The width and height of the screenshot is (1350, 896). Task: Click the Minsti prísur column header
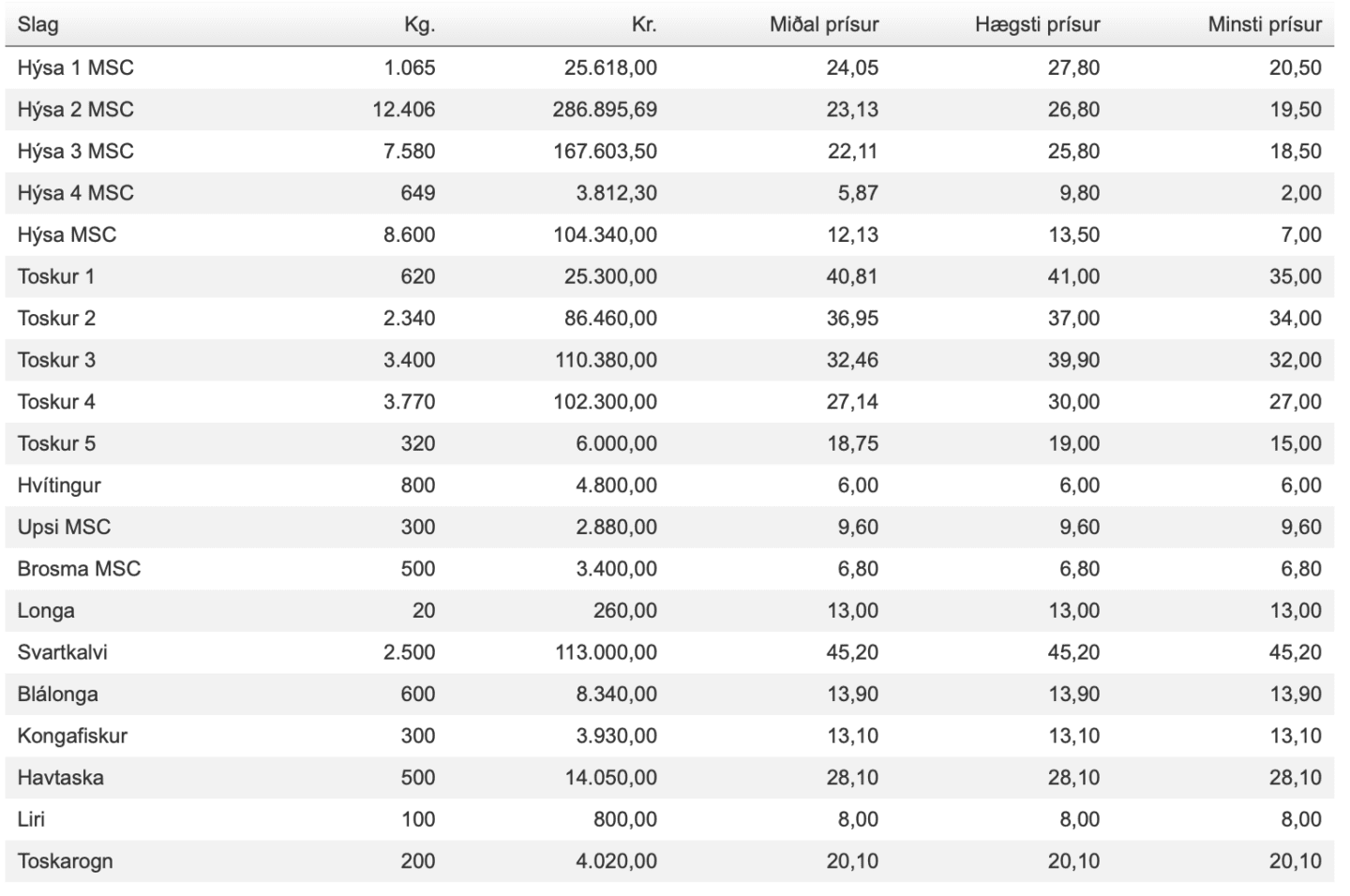[x=1265, y=24]
